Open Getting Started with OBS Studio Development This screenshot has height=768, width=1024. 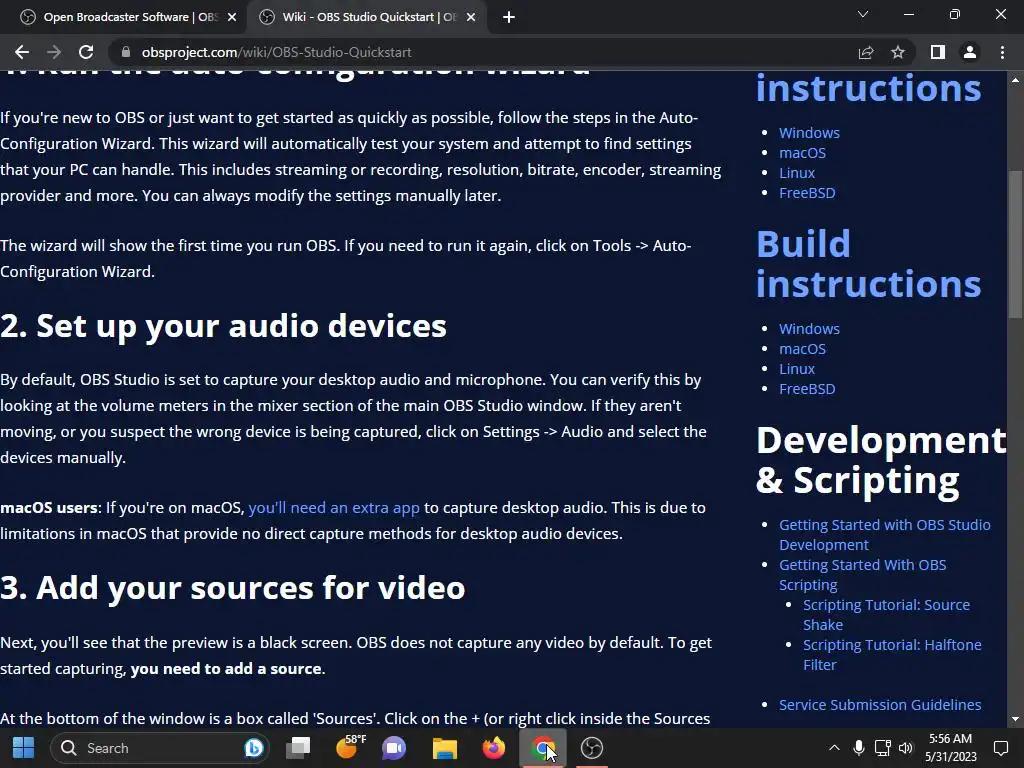point(884,534)
